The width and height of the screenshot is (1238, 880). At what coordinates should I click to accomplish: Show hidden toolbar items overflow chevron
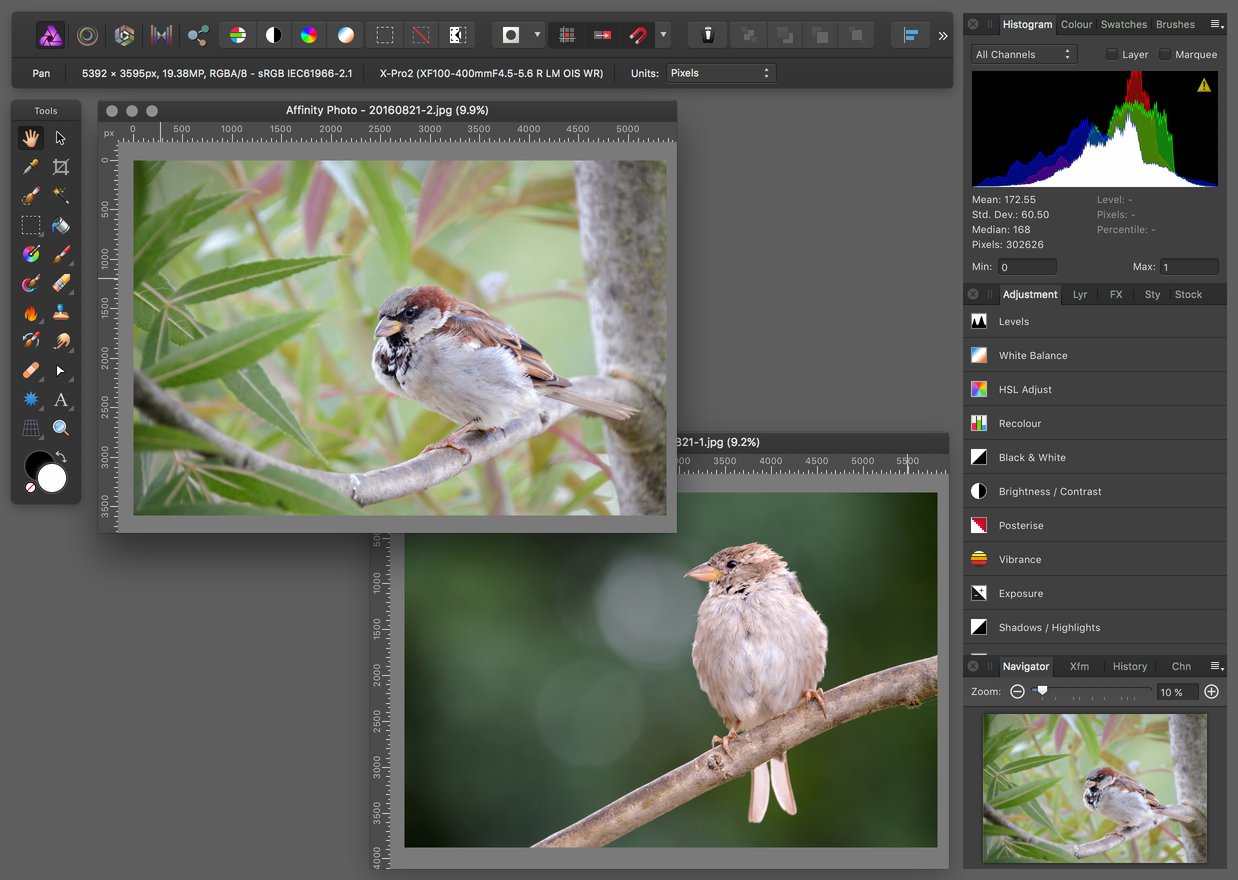tap(942, 36)
